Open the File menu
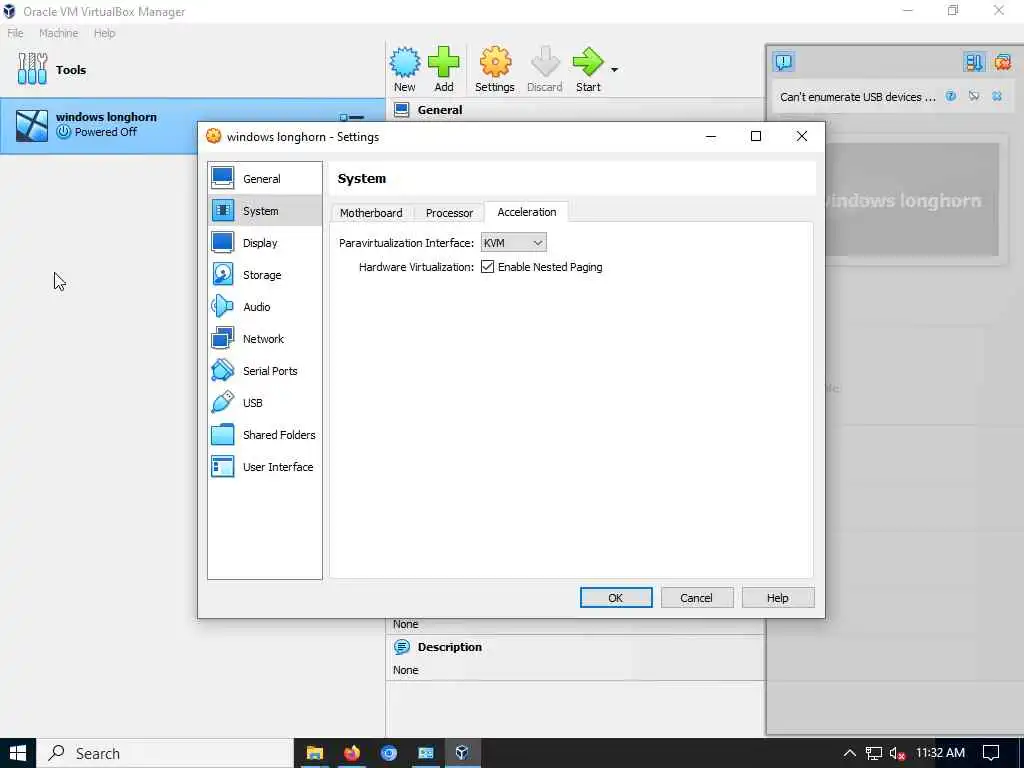This screenshot has height=768, width=1024. click(15, 33)
